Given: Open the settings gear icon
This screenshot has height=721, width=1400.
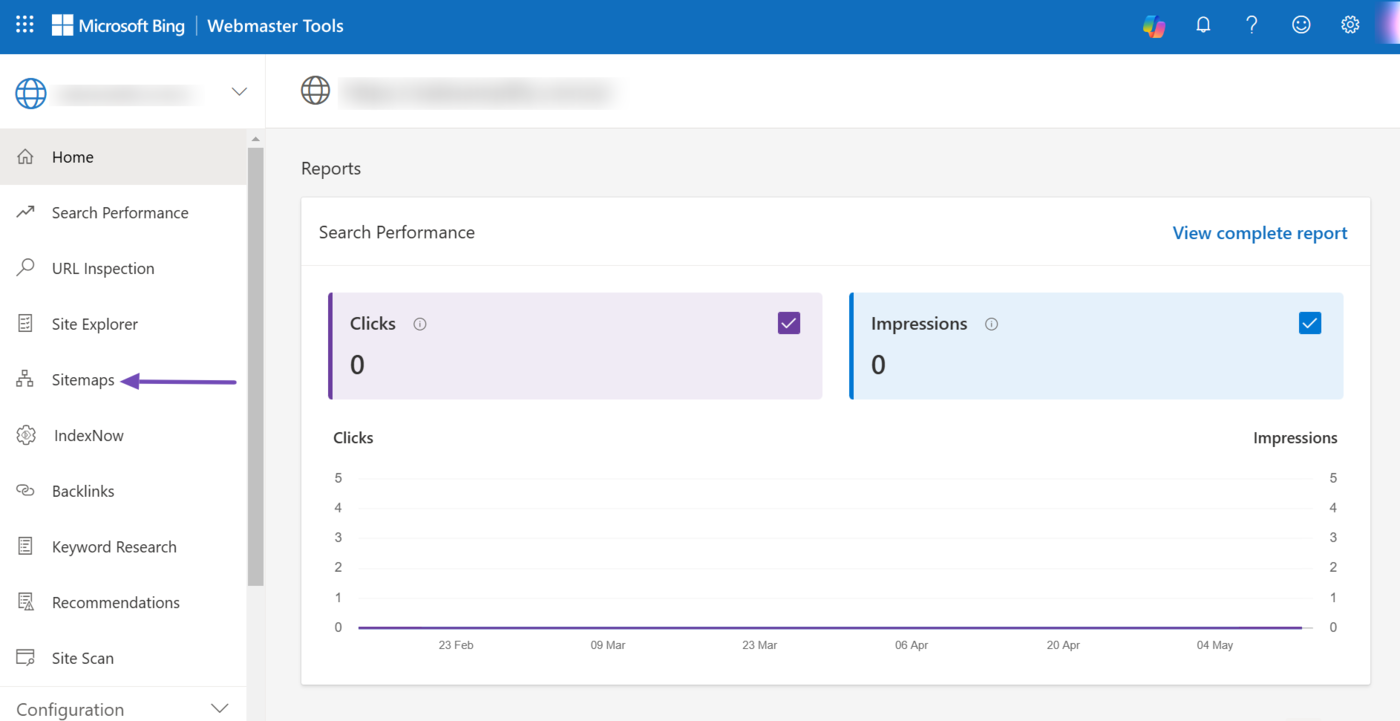Looking at the screenshot, I should (x=1350, y=26).
